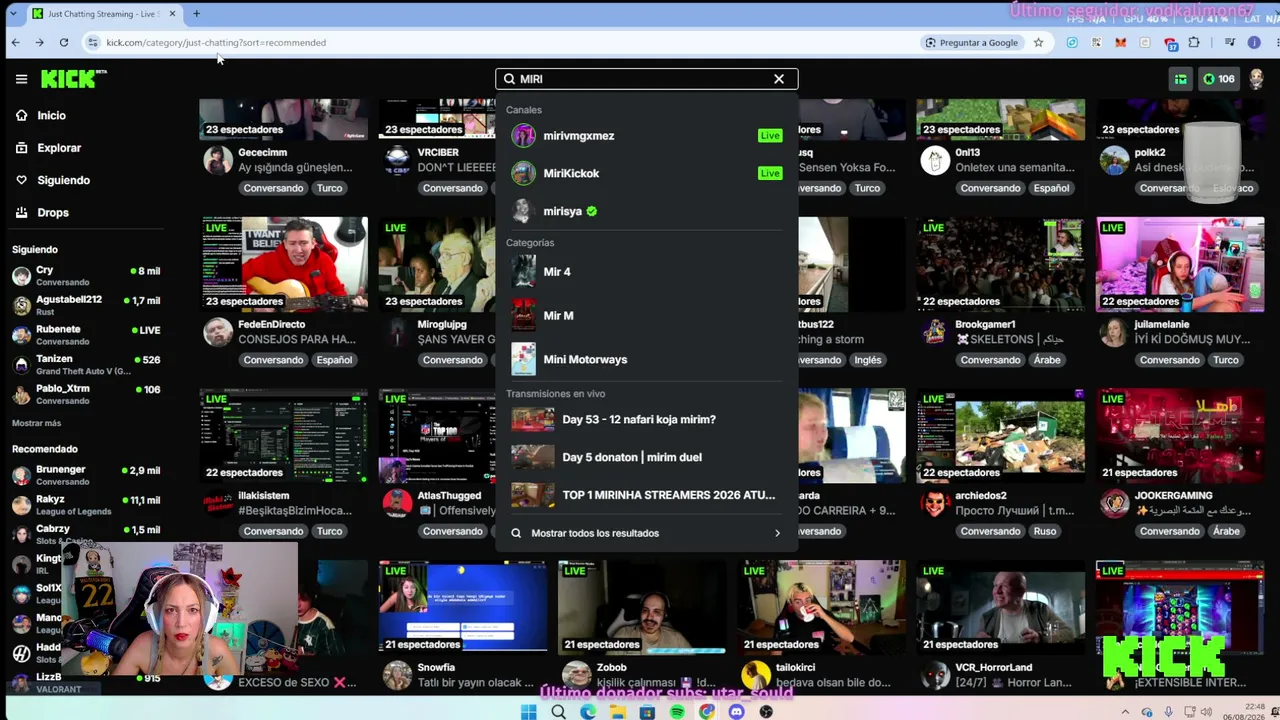This screenshot has width=1280, height=720.
Task: Show hidden system tray icons
Action: coord(1125,712)
